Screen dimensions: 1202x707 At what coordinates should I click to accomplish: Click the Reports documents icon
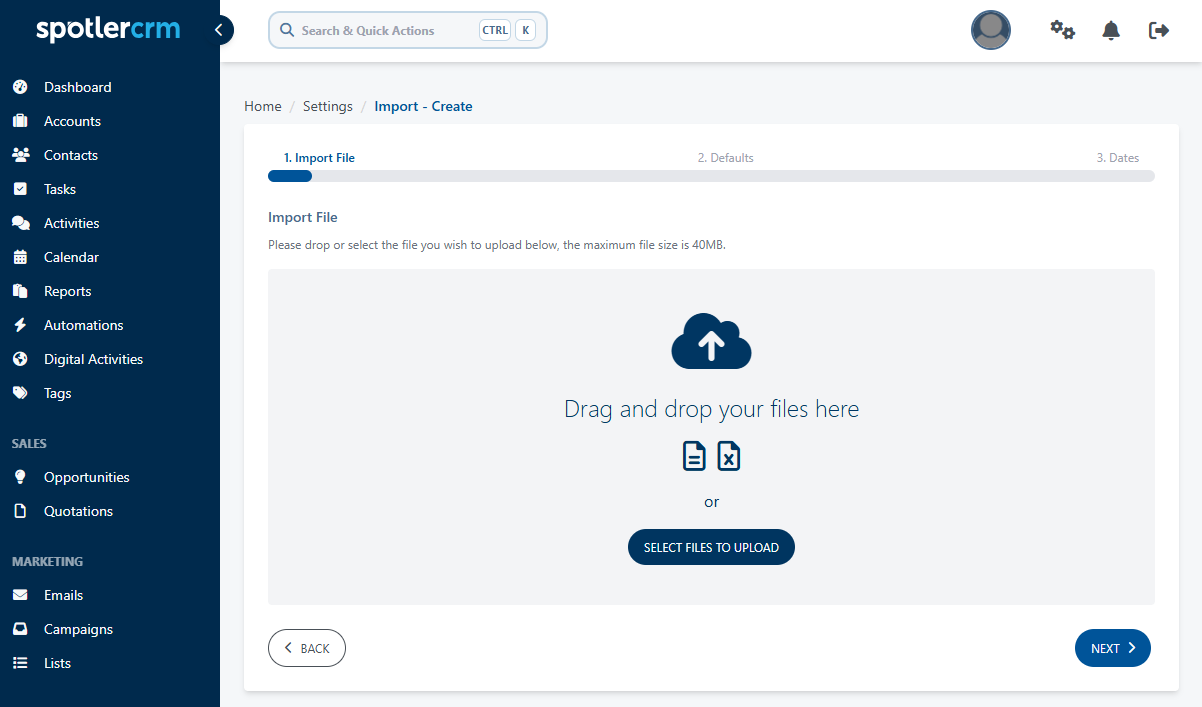[x=20, y=291]
